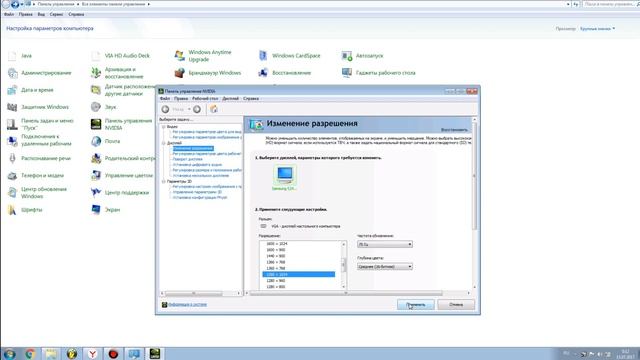640x360 pixels.
Task: Select resolution 1440 x 900 in list
Action: coord(276,256)
